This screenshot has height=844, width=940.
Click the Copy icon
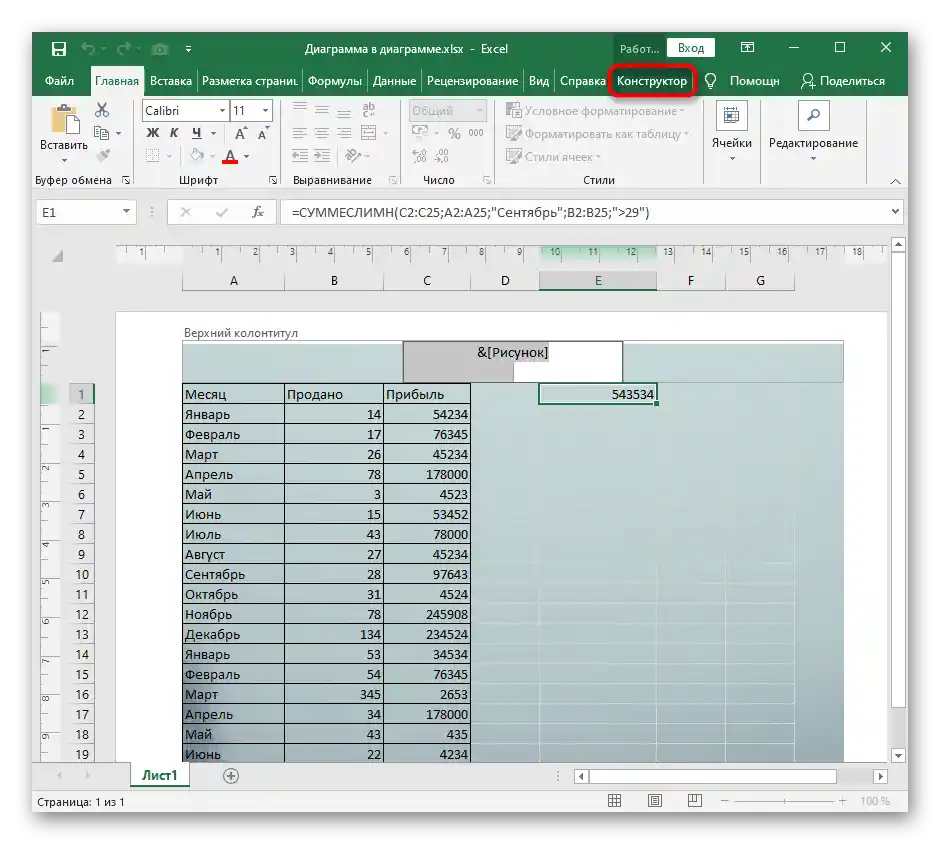[x=101, y=133]
